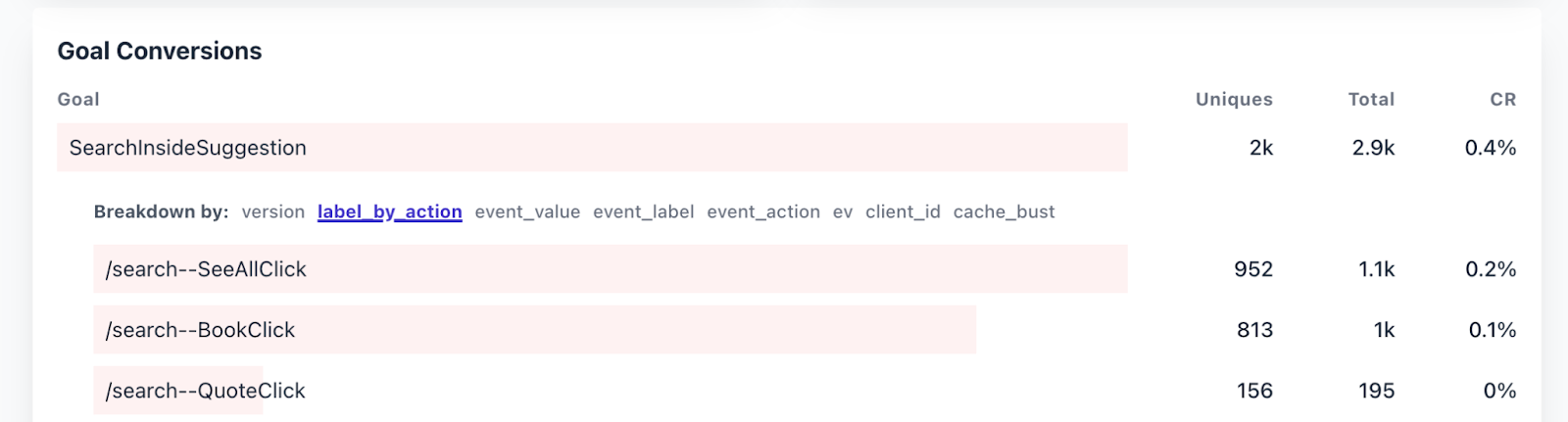Image resolution: width=1568 pixels, height=422 pixels.
Task: Switch breakdown to event_value
Action: [x=527, y=211]
